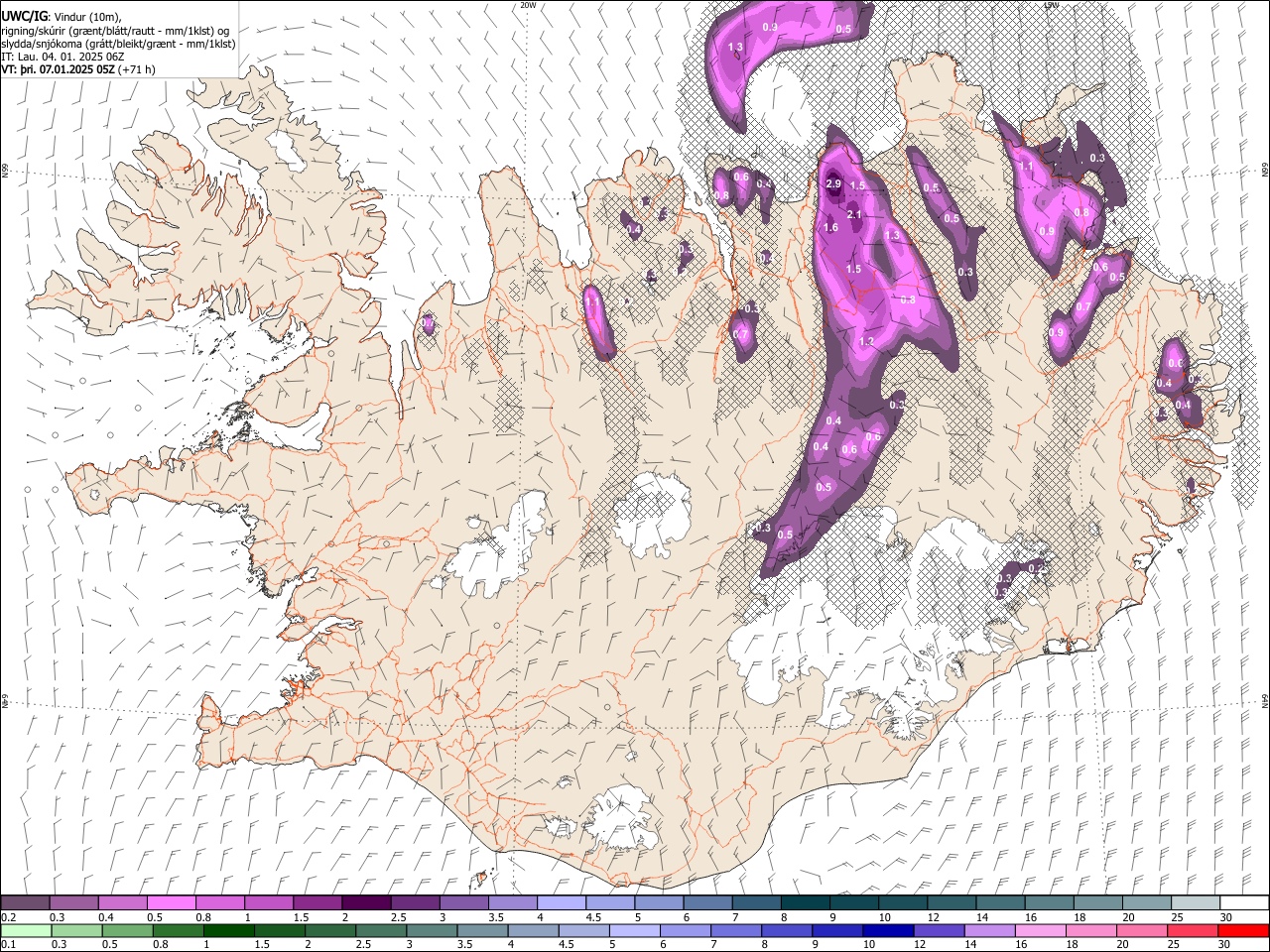This screenshot has height=952, width=1270.
Task: Select the darkest green 1–1.5 legend swatch
Action: (229, 930)
